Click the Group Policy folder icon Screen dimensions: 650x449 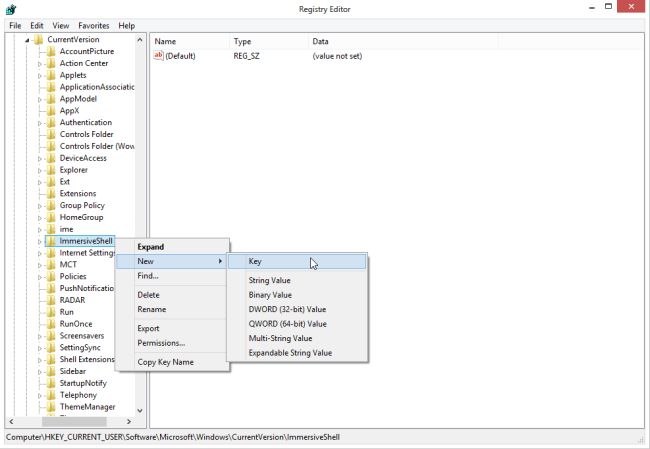(51, 206)
